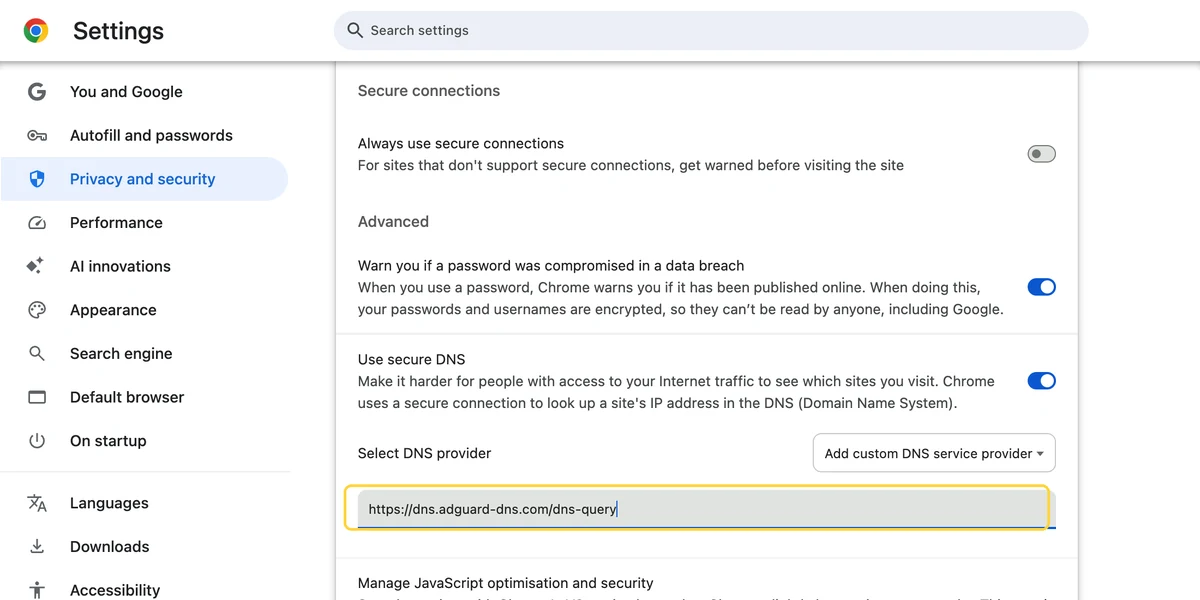Click the accessibility figure icon
Viewport: 1200px width, 600px height.
pos(37,590)
